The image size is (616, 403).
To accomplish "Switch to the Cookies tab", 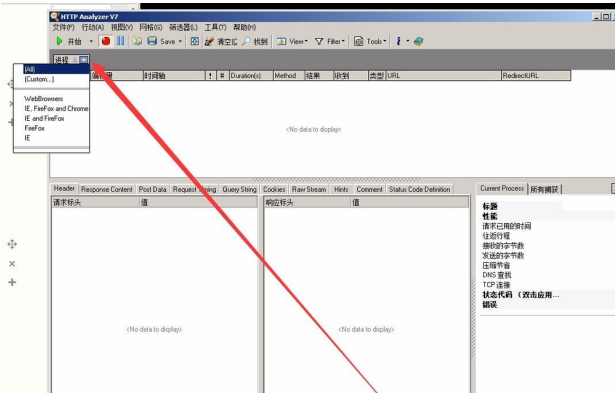I will tap(274, 189).
